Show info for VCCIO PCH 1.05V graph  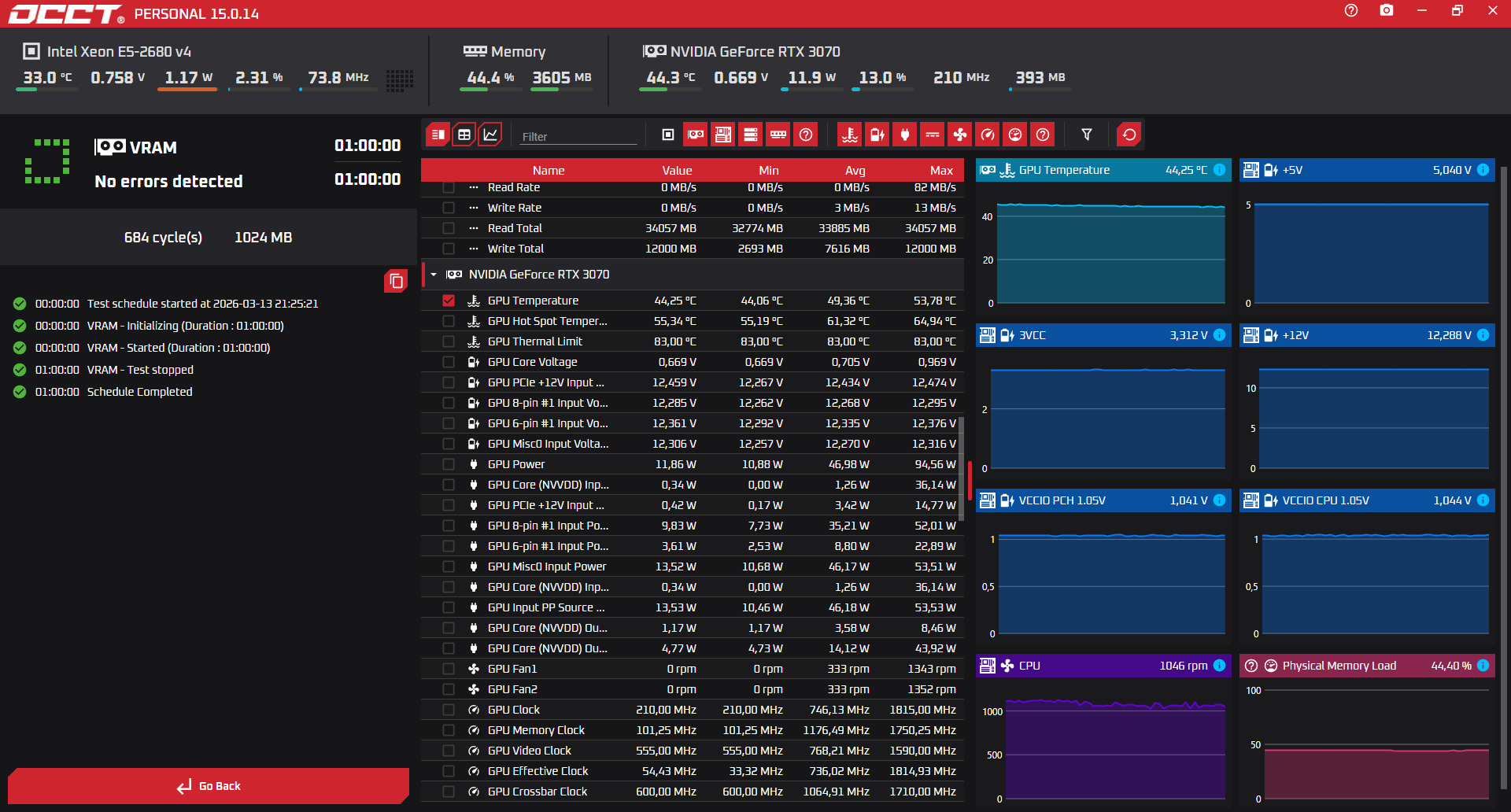(1219, 500)
